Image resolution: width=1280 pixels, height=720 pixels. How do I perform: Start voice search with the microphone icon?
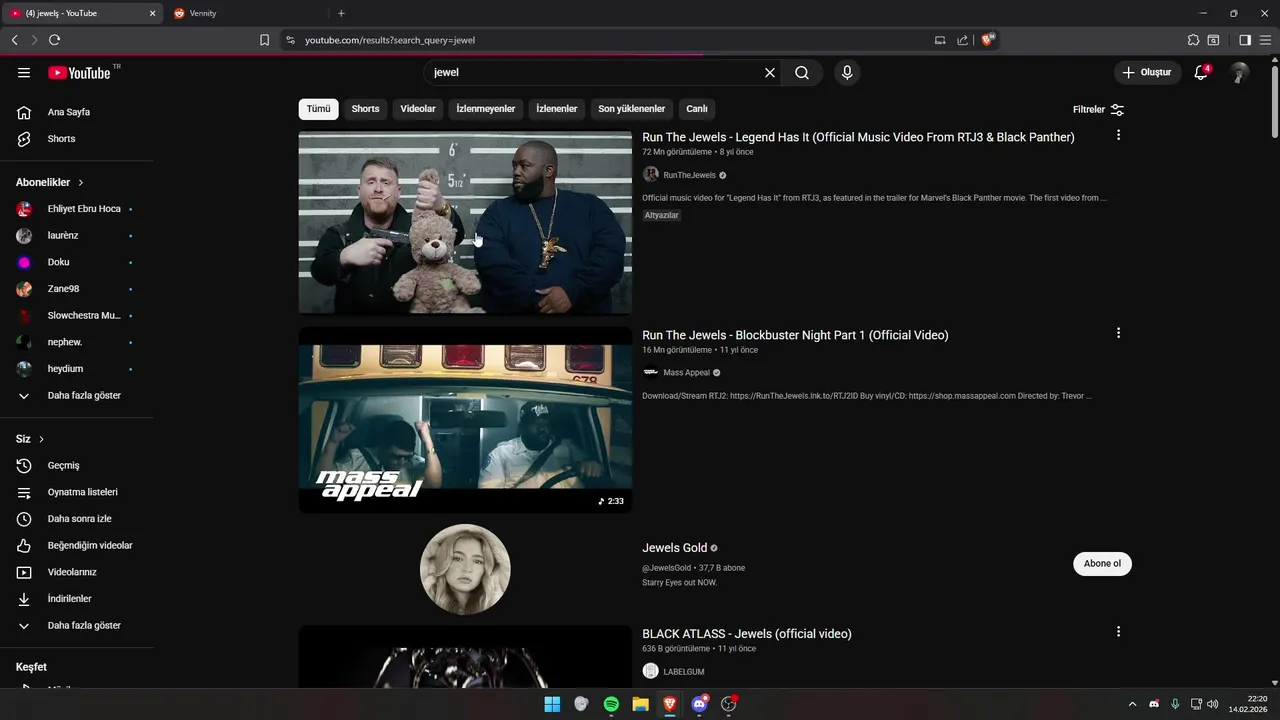pos(847,73)
